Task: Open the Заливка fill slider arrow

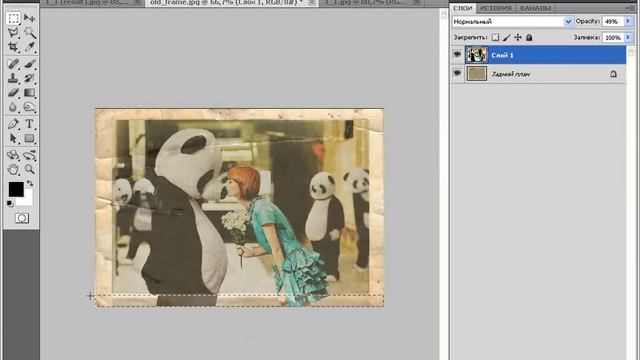Action: click(x=629, y=38)
